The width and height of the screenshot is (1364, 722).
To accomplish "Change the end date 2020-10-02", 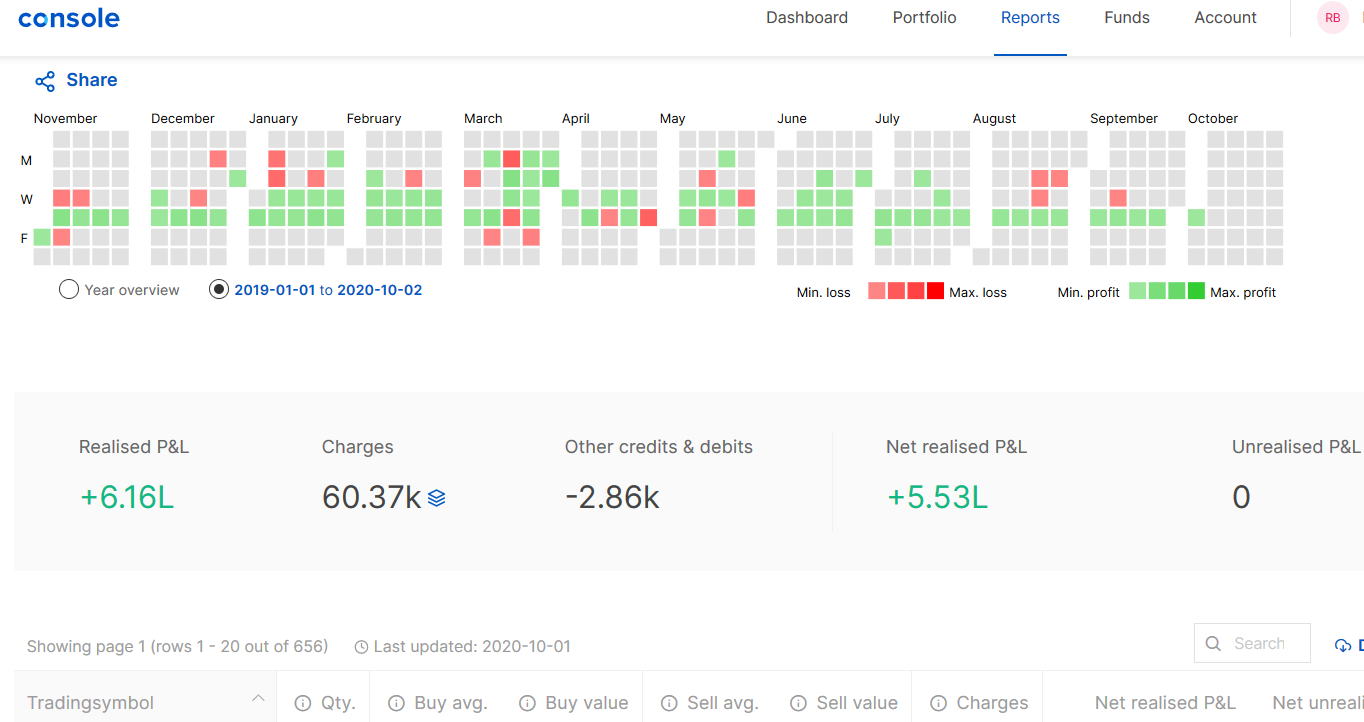I will pyautogui.click(x=380, y=290).
